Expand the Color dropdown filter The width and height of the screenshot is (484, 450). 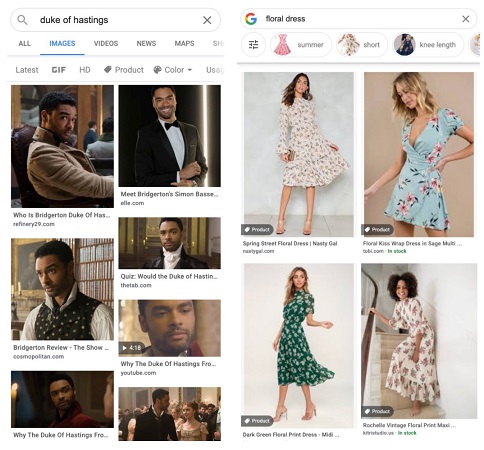point(173,70)
